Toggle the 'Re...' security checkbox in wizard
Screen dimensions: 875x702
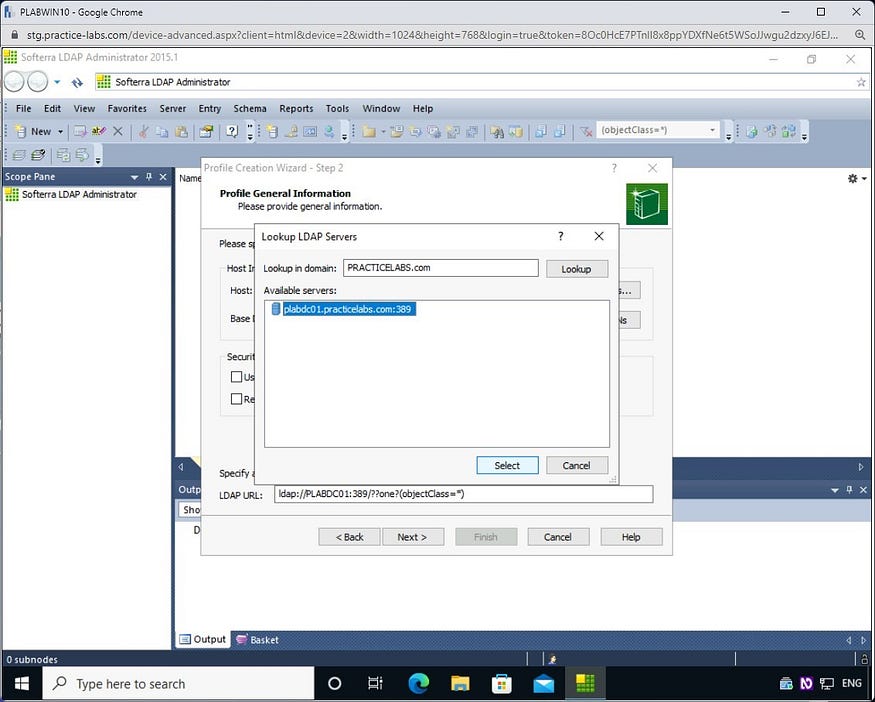point(236,399)
